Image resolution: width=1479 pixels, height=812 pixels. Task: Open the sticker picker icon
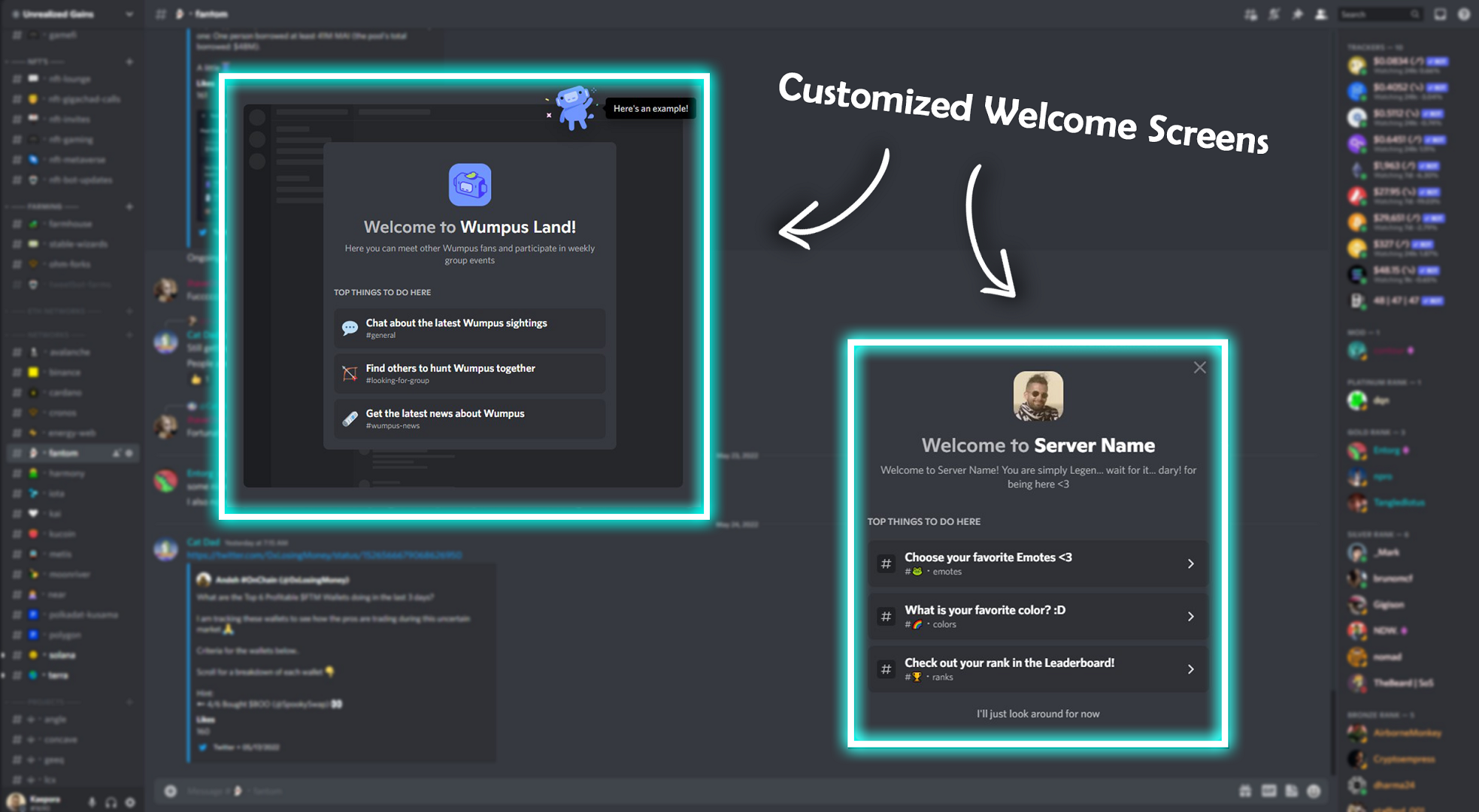coord(1291,791)
